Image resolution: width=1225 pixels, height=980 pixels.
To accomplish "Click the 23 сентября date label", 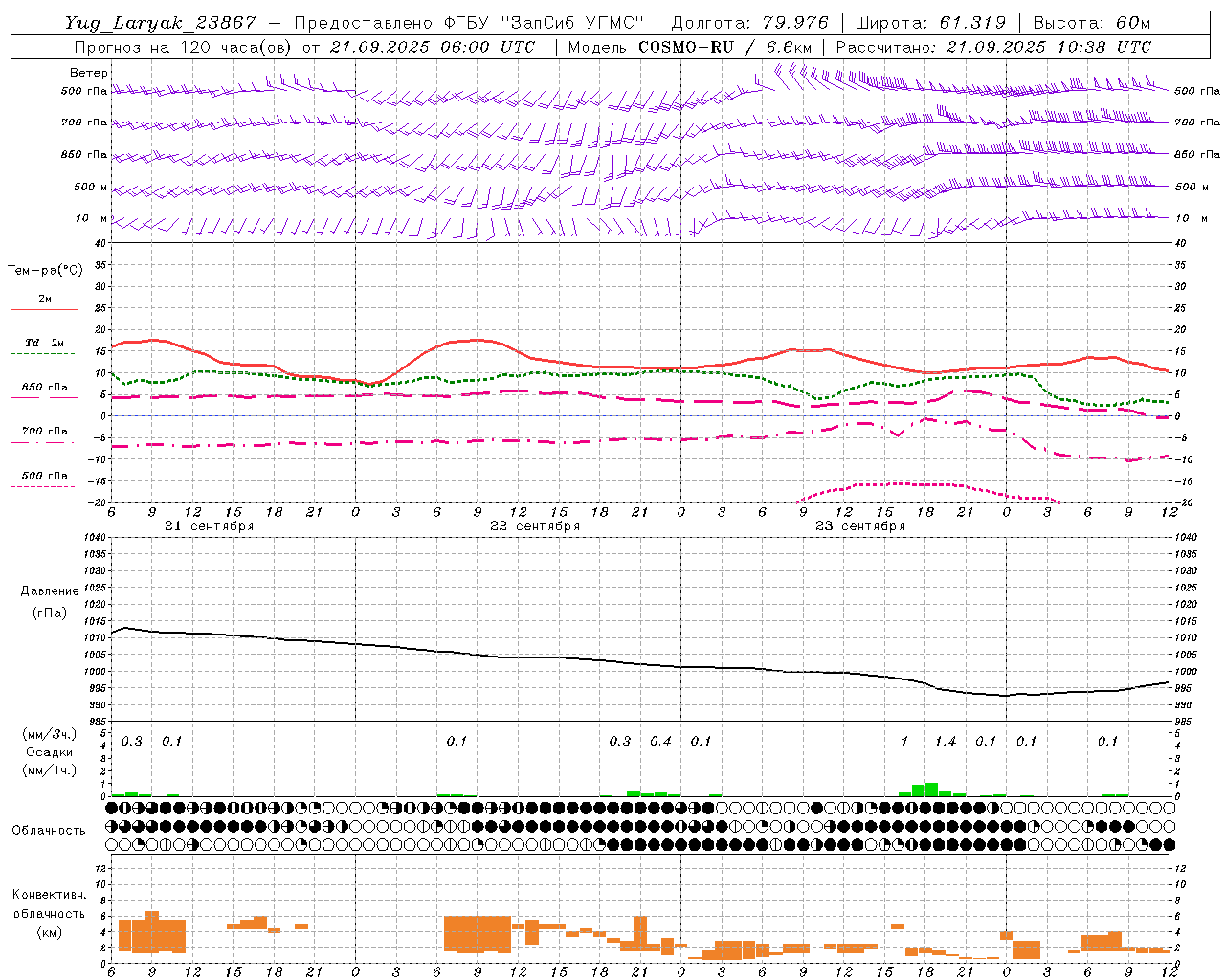I will (x=860, y=526).
